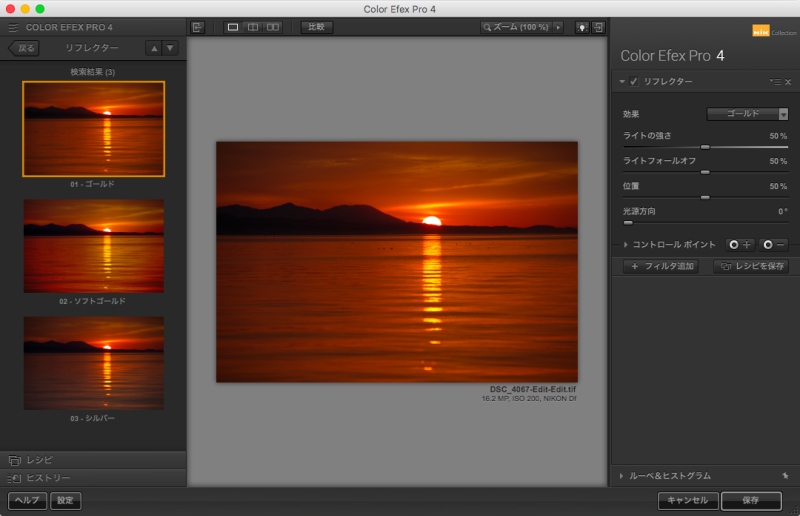The height and width of the screenshot is (516, 800).
Task: Click the 比較 compare button
Action: [316, 27]
